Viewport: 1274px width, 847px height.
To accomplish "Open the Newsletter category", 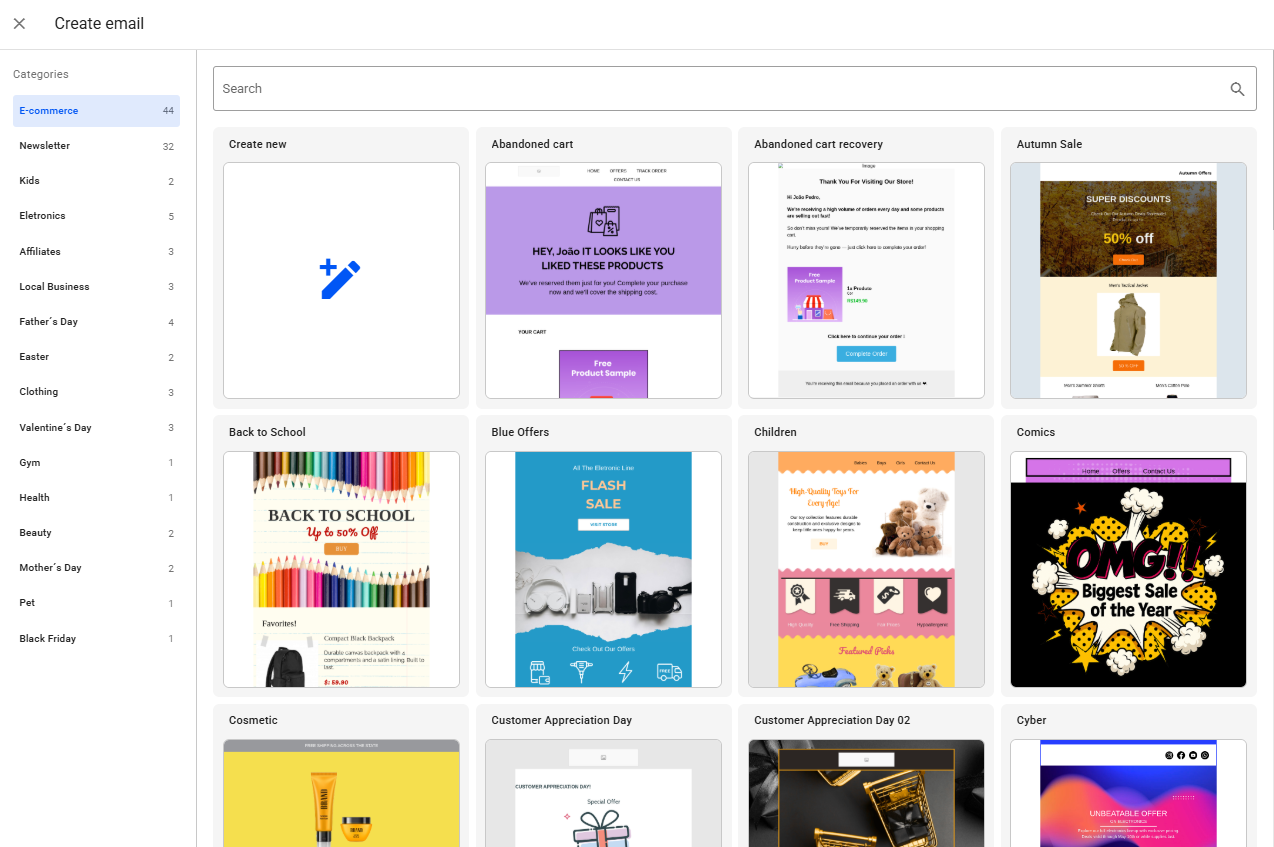I will pos(96,146).
